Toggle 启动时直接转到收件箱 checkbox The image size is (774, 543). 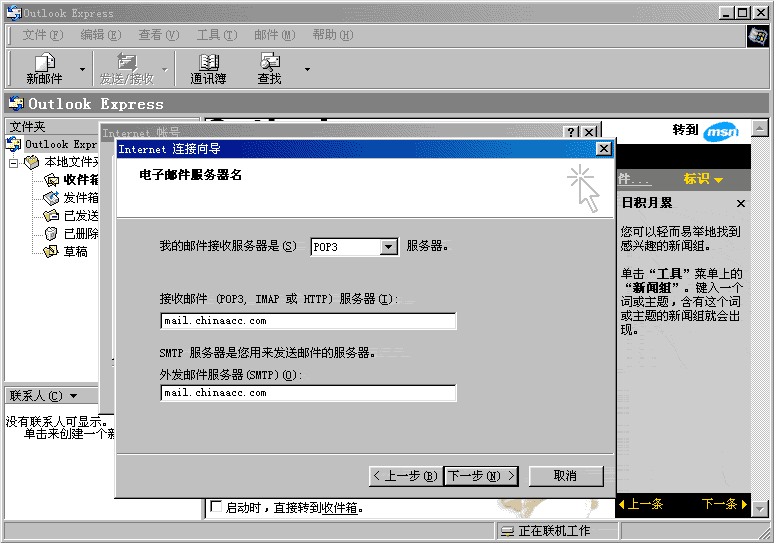pyautogui.click(x=216, y=506)
